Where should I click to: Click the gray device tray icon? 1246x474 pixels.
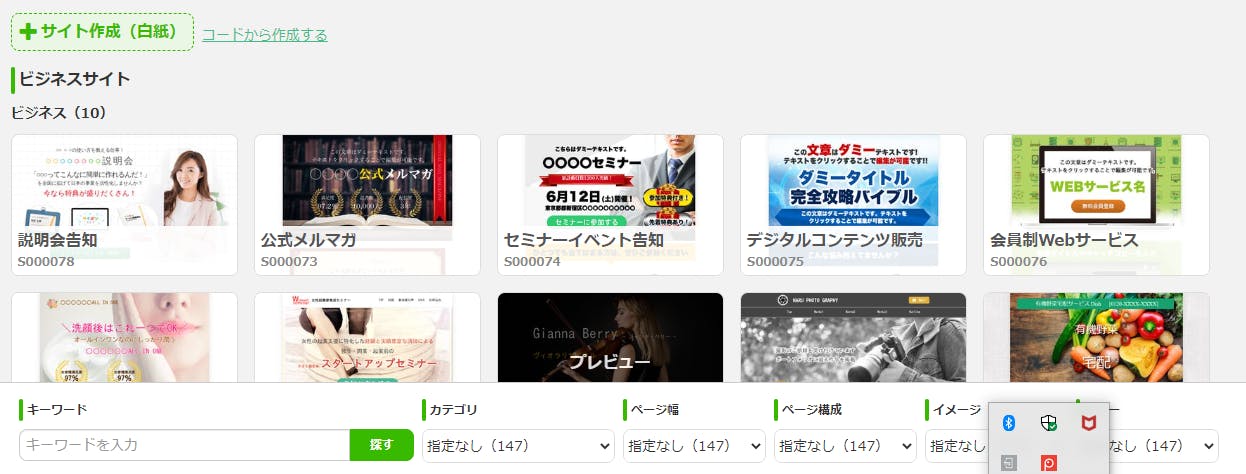(x=1010, y=463)
